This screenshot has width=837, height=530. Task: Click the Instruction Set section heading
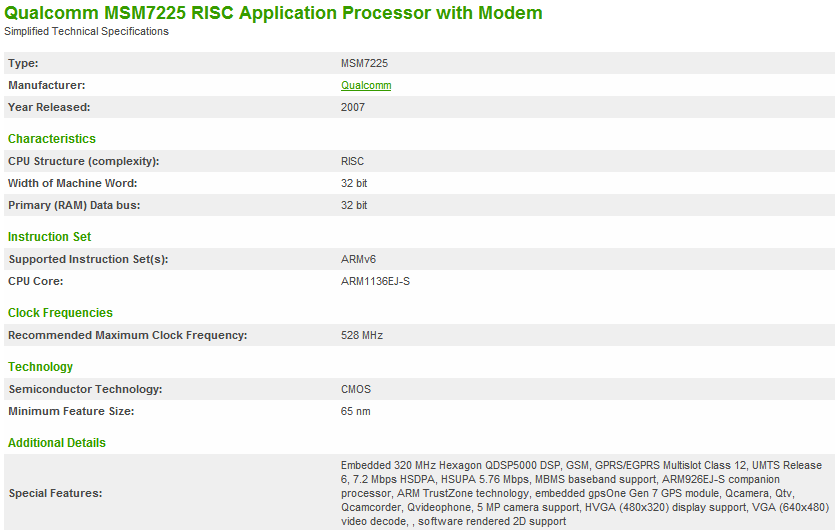50,236
